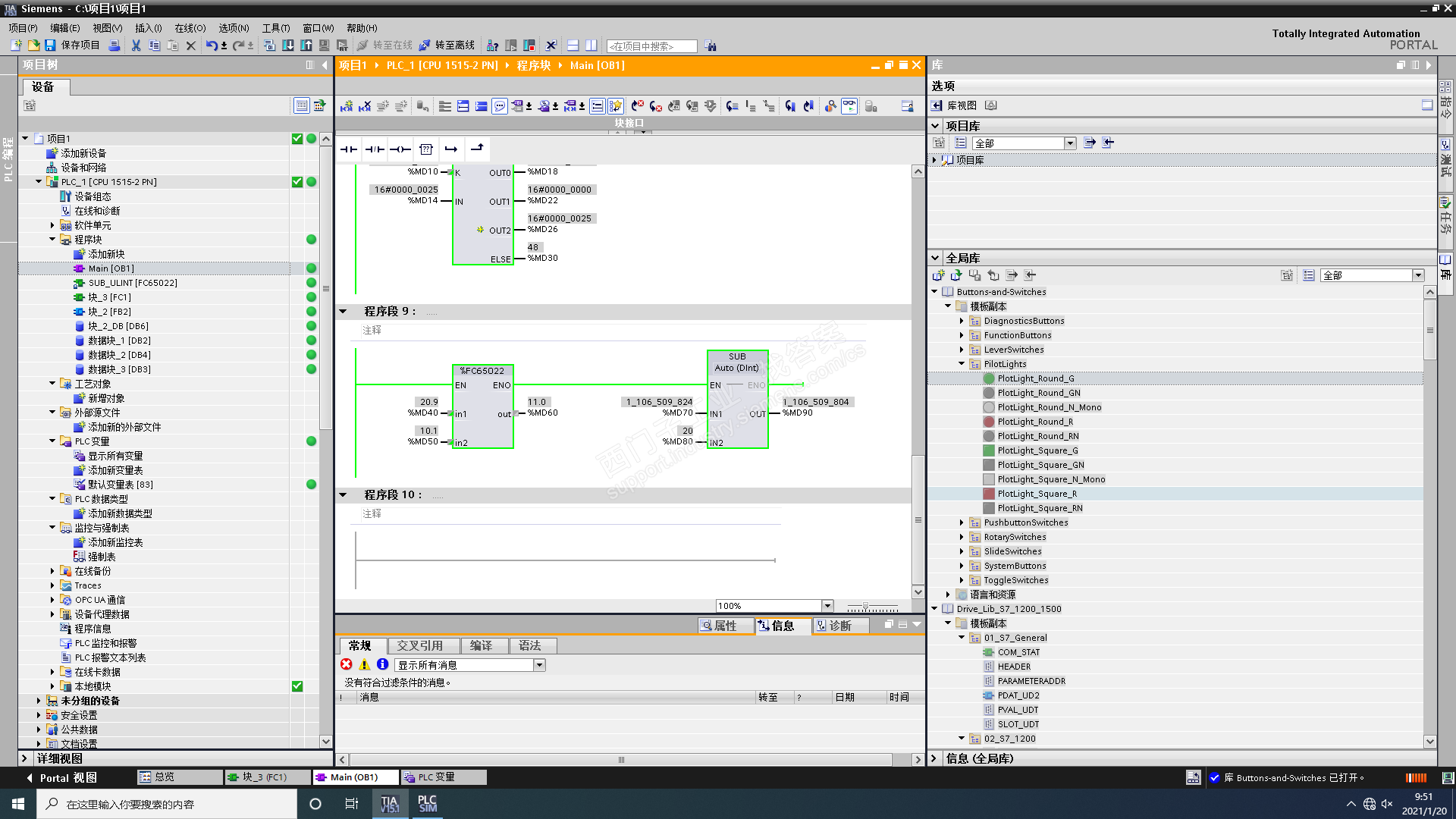Switch to the 交叉引用 tab
Viewport: 1456px width, 819px height.
[419, 645]
